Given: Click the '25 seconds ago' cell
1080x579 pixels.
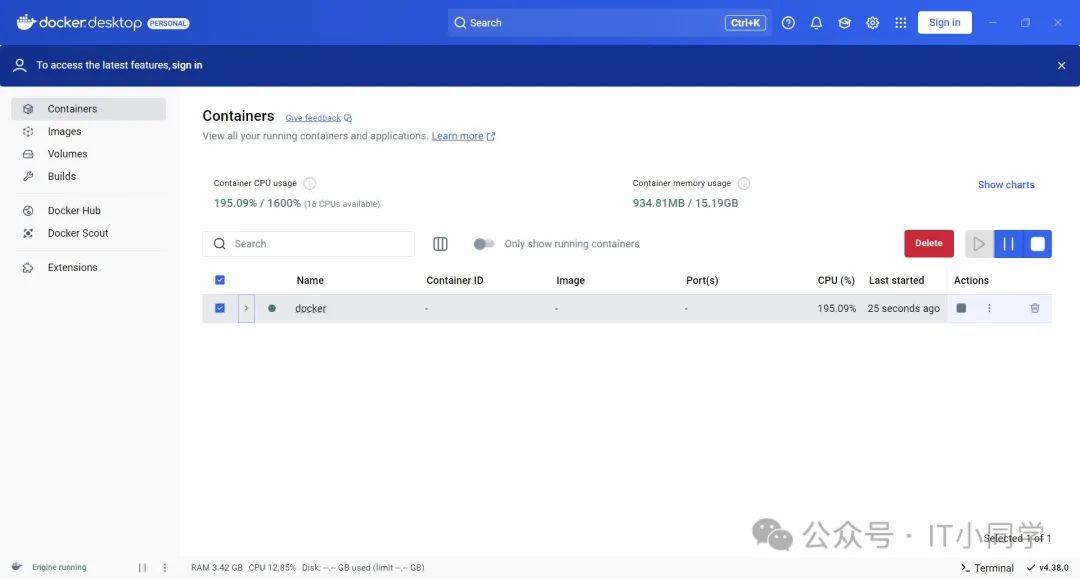Looking at the screenshot, I should click(903, 308).
